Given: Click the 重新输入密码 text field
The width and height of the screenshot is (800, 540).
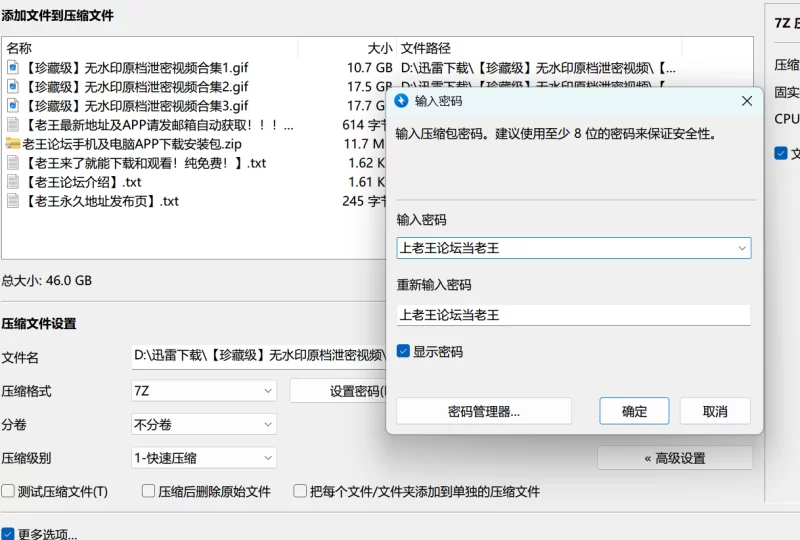Looking at the screenshot, I should click(x=574, y=315).
